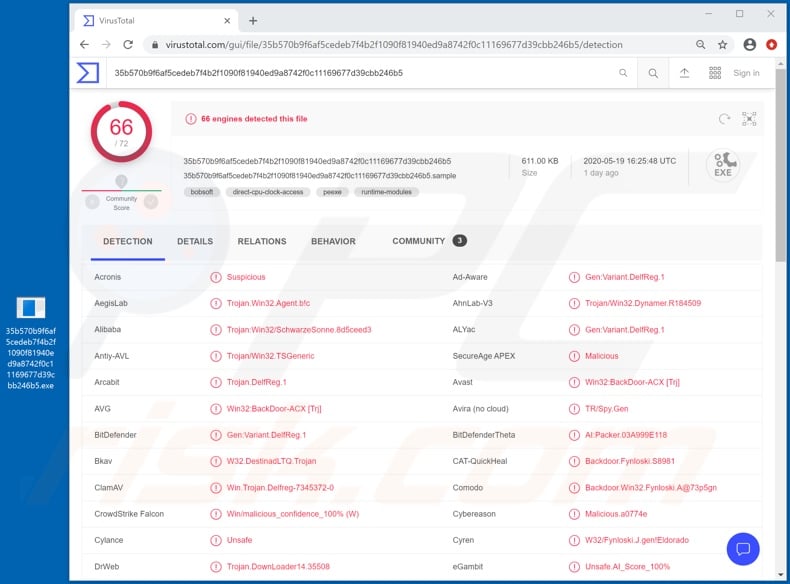Click the page vertical scrollbar

click(x=780, y=166)
